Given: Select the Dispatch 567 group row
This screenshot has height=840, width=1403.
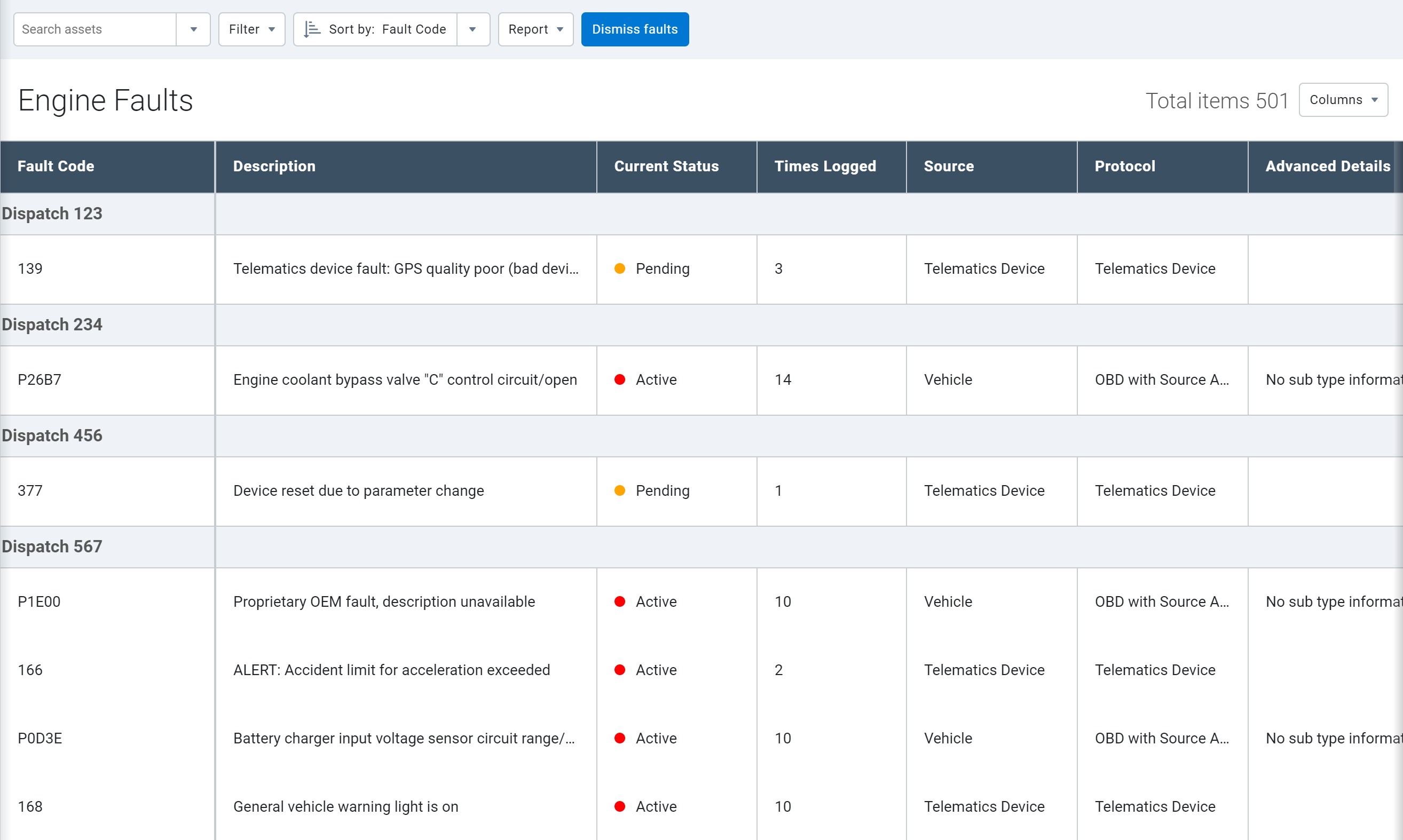Looking at the screenshot, I should point(52,546).
